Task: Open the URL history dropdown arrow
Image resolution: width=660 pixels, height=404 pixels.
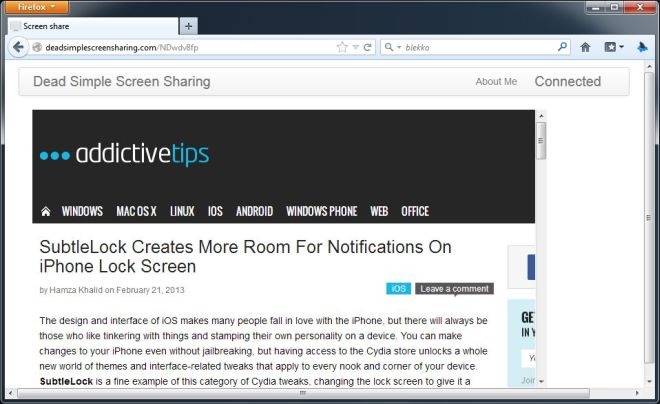Action: (x=356, y=47)
